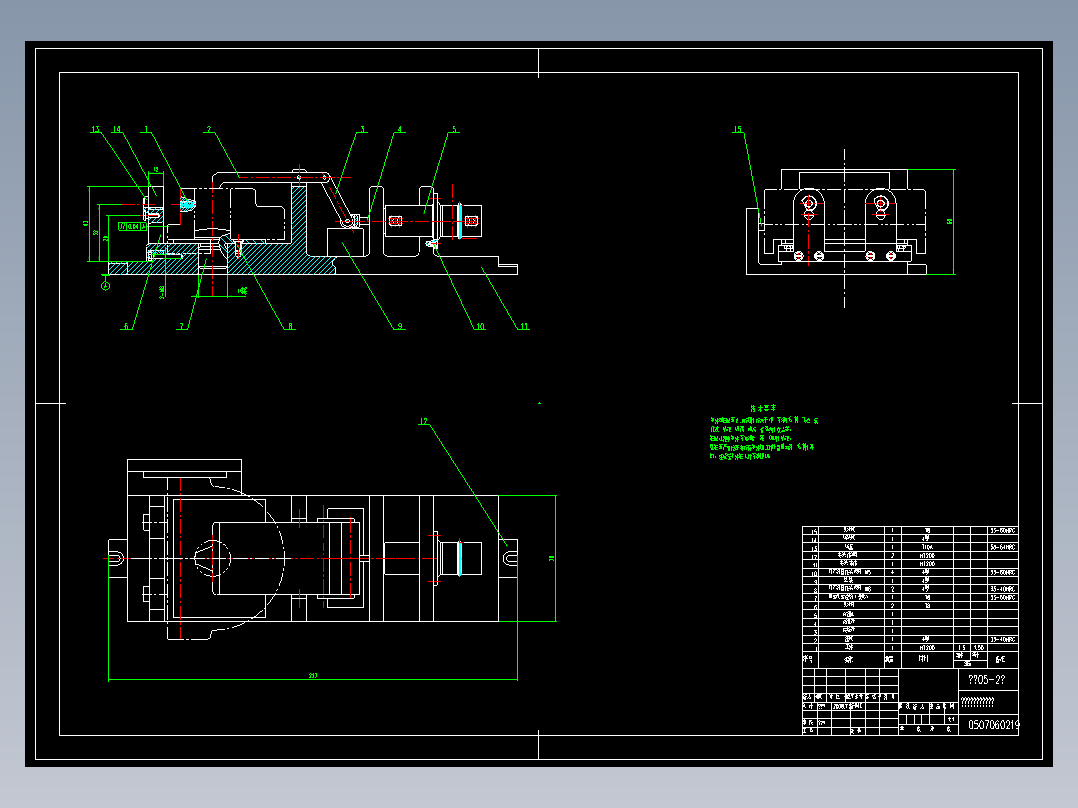Click part balloon number 3
Screen dimensions: 1078x808
coord(362,129)
